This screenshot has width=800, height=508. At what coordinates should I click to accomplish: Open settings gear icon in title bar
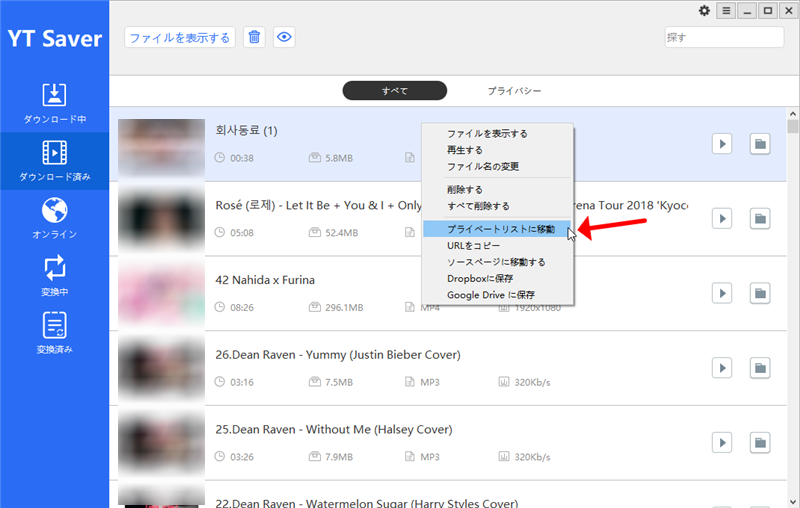pyautogui.click(x=704, y=11)
